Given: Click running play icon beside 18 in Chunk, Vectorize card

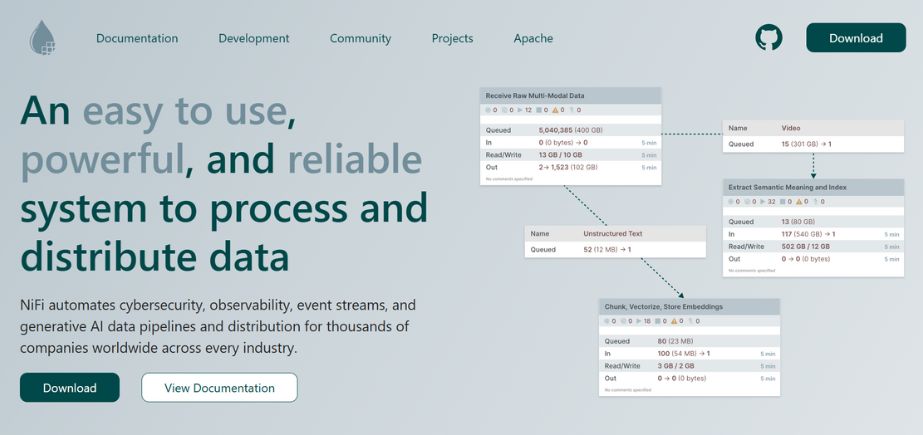Looking at the screenshot, I should coord(639,321).
